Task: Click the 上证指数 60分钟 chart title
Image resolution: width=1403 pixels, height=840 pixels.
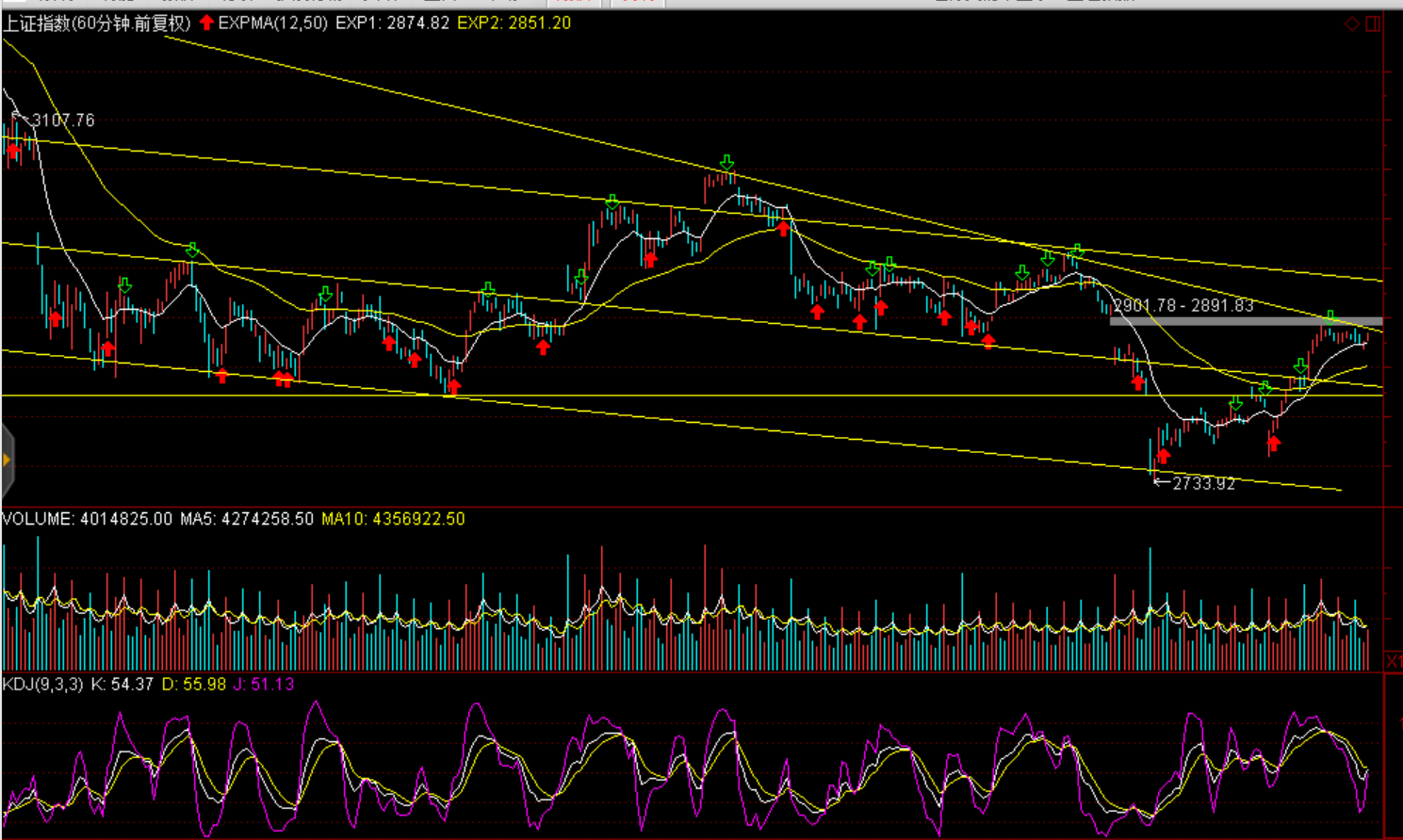Action: 96,24
